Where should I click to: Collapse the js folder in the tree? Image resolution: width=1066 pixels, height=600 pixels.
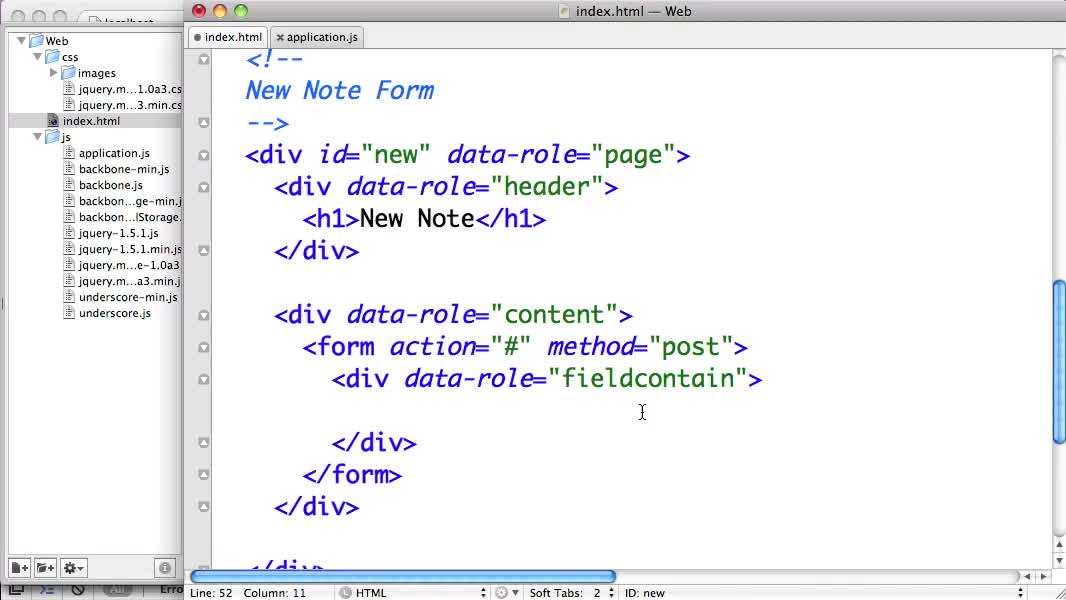(x=36, y=137)
